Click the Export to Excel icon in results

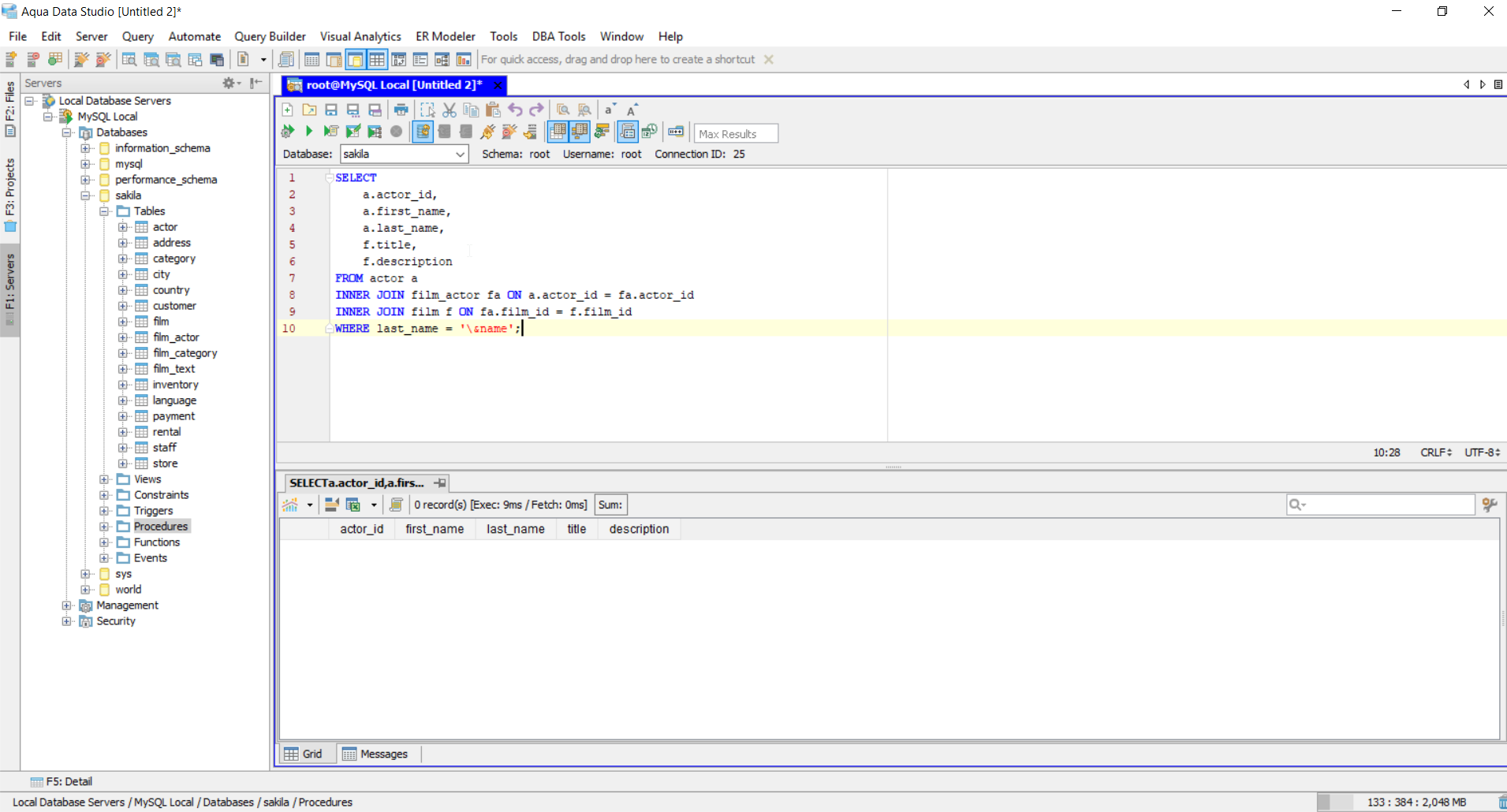353,505
